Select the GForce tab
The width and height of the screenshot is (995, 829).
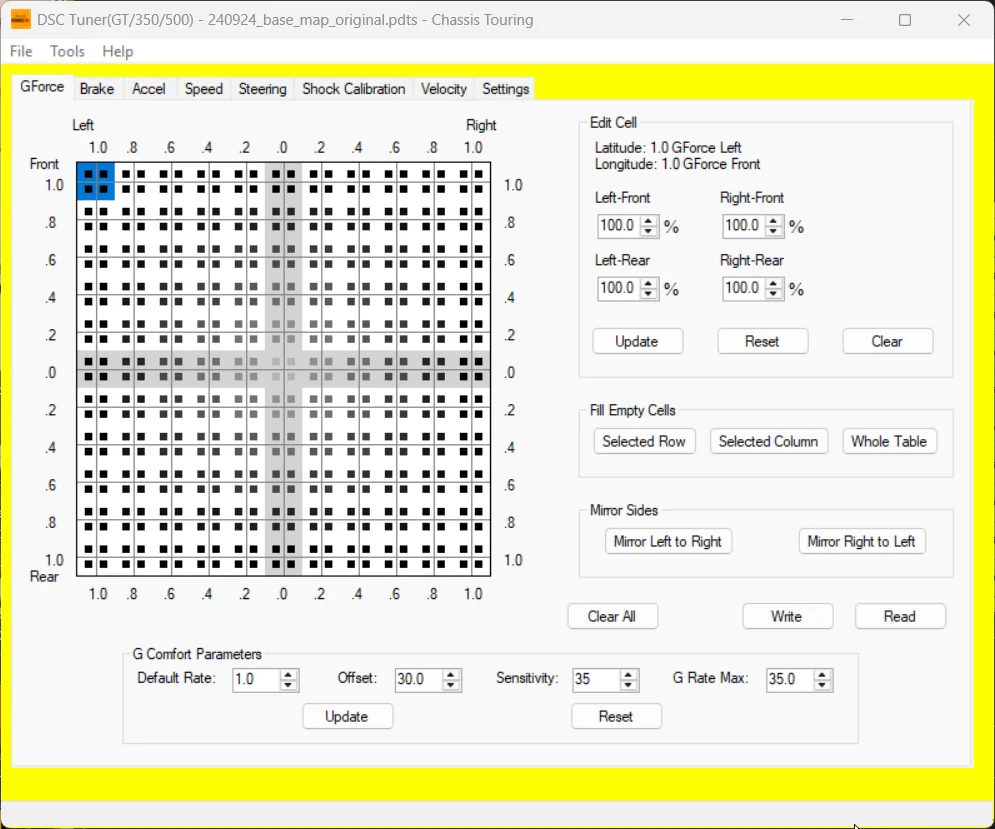point(42,87)
